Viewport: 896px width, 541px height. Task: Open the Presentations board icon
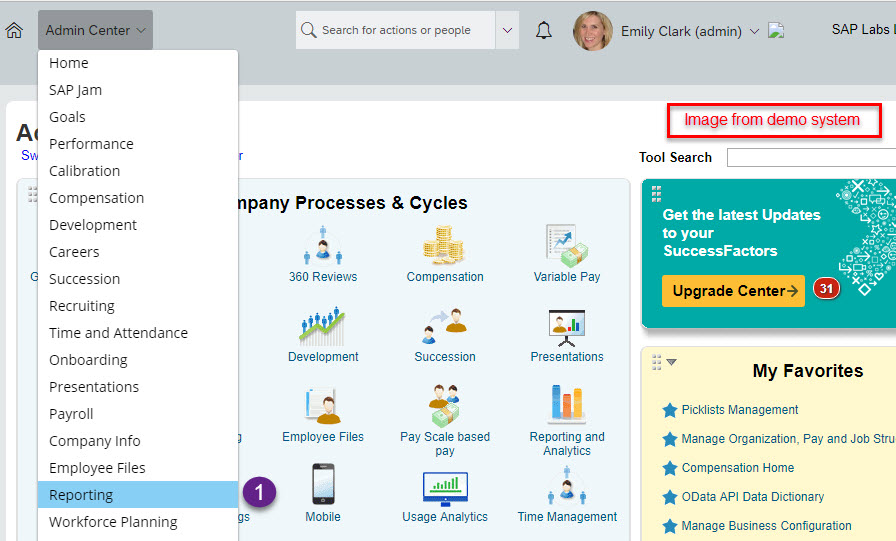566,327
